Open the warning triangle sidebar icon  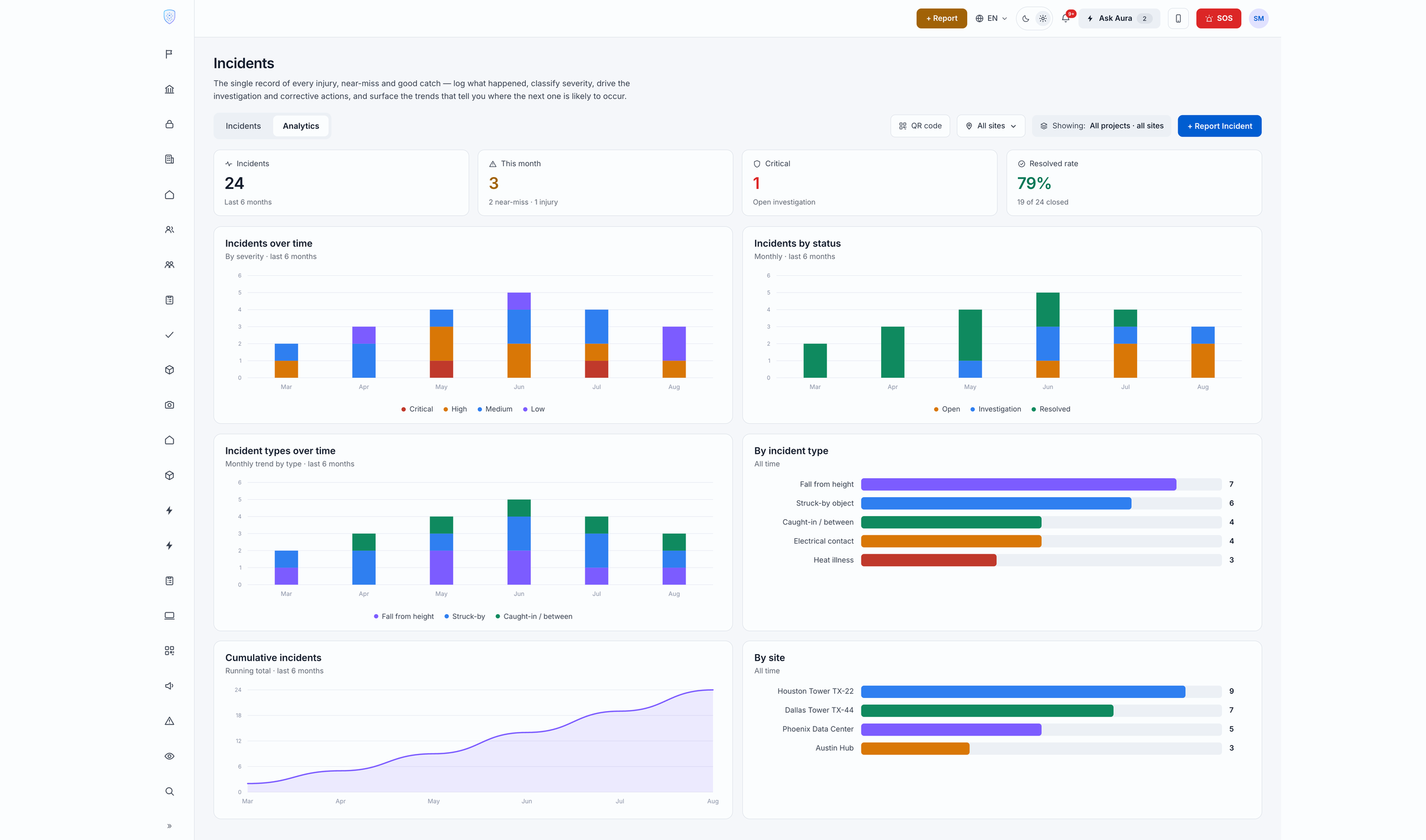(x=169, y=721)
